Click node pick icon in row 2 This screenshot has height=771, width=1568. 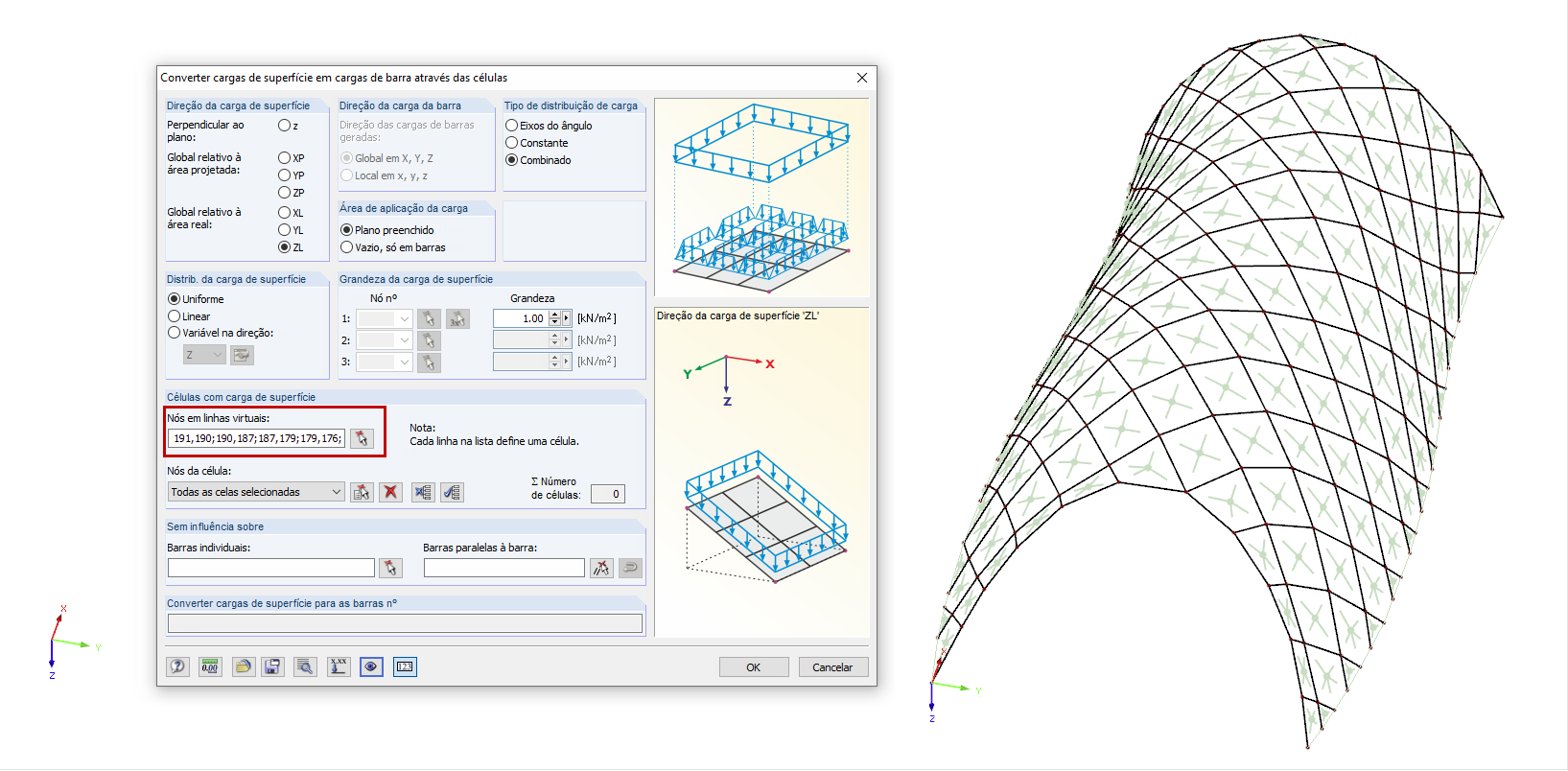click(x=429, y=340)
